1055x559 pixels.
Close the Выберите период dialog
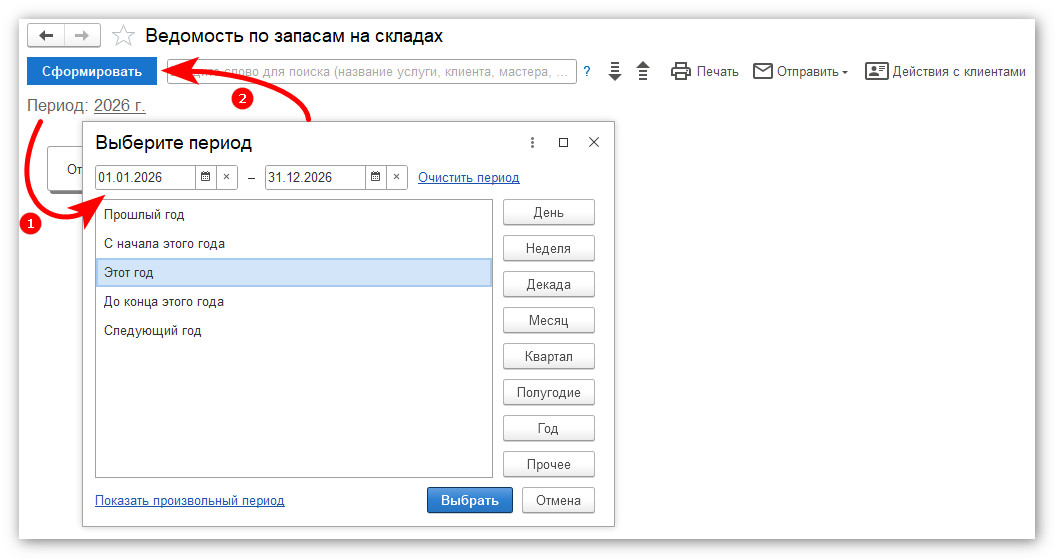tap(593, 143)
